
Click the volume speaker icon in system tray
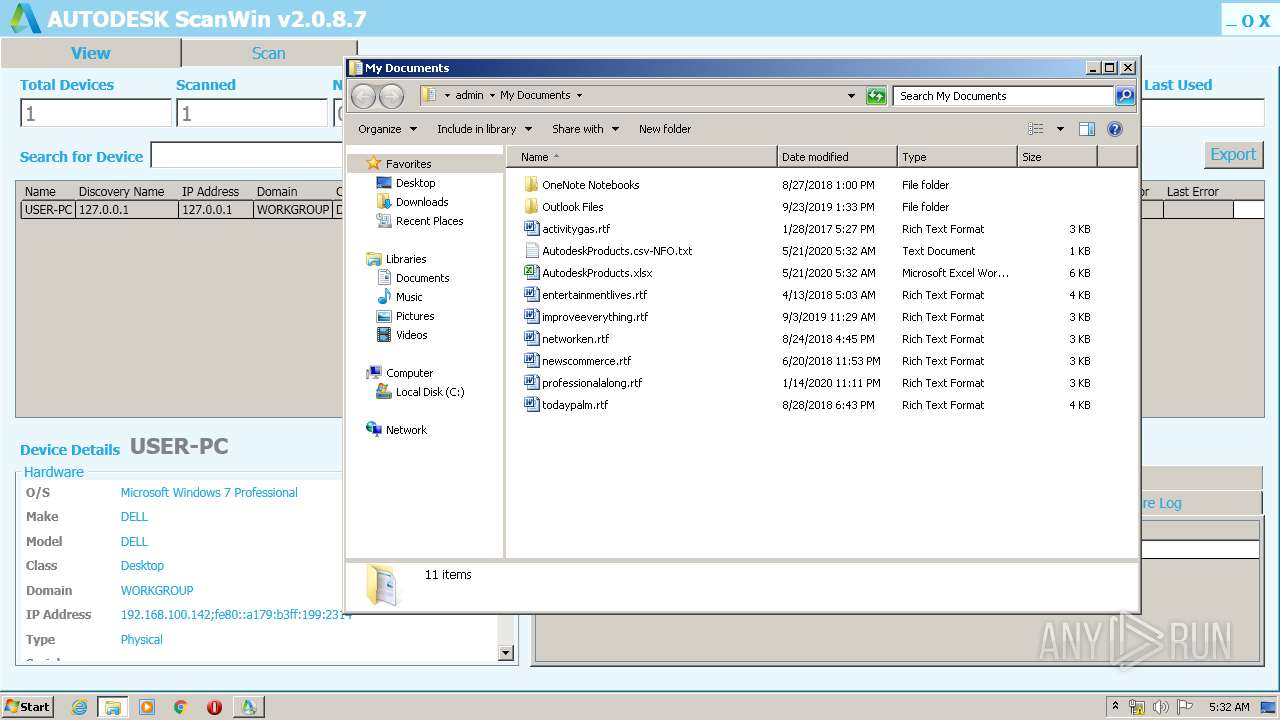click(1159, 707)
